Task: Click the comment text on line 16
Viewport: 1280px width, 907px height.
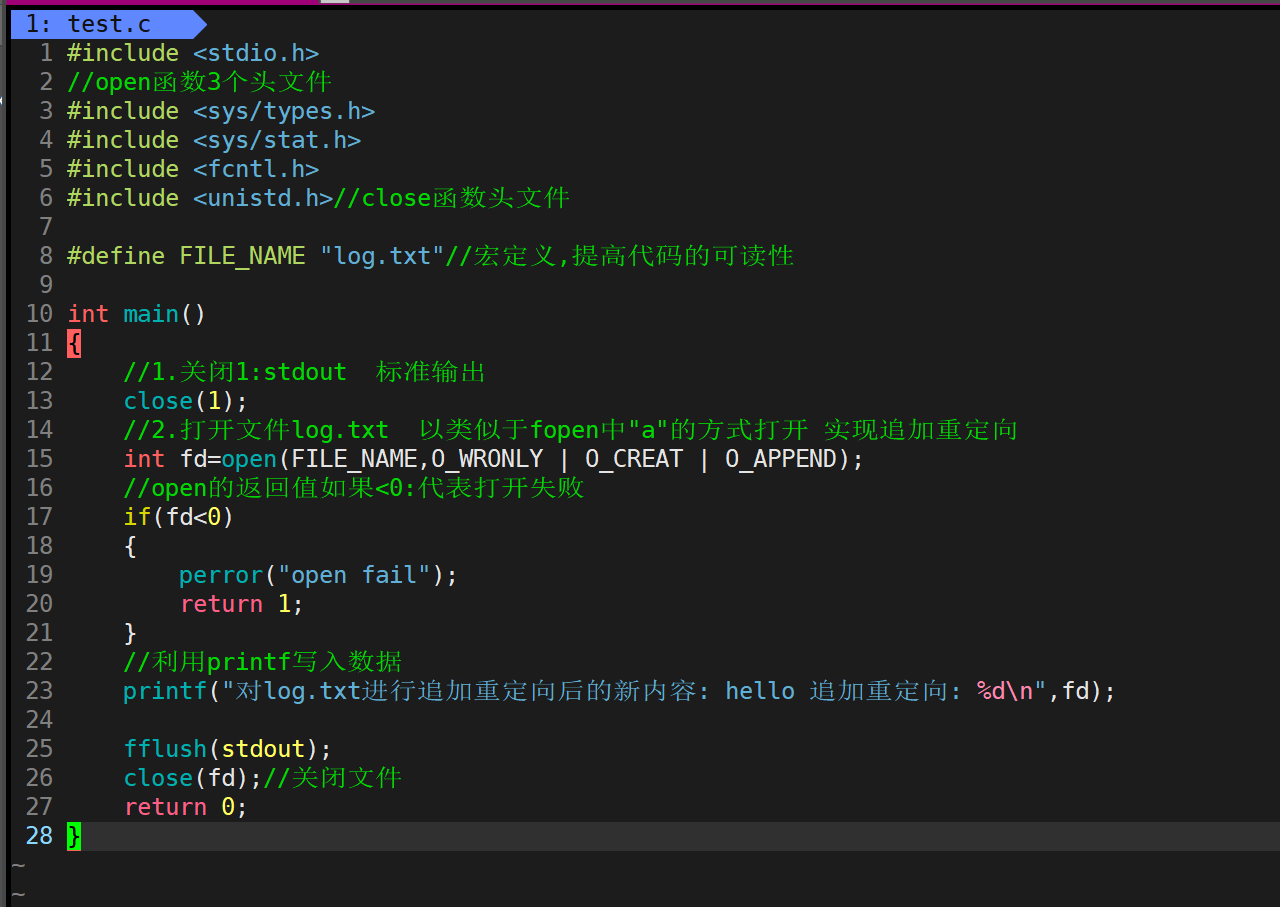Action: 353,488
